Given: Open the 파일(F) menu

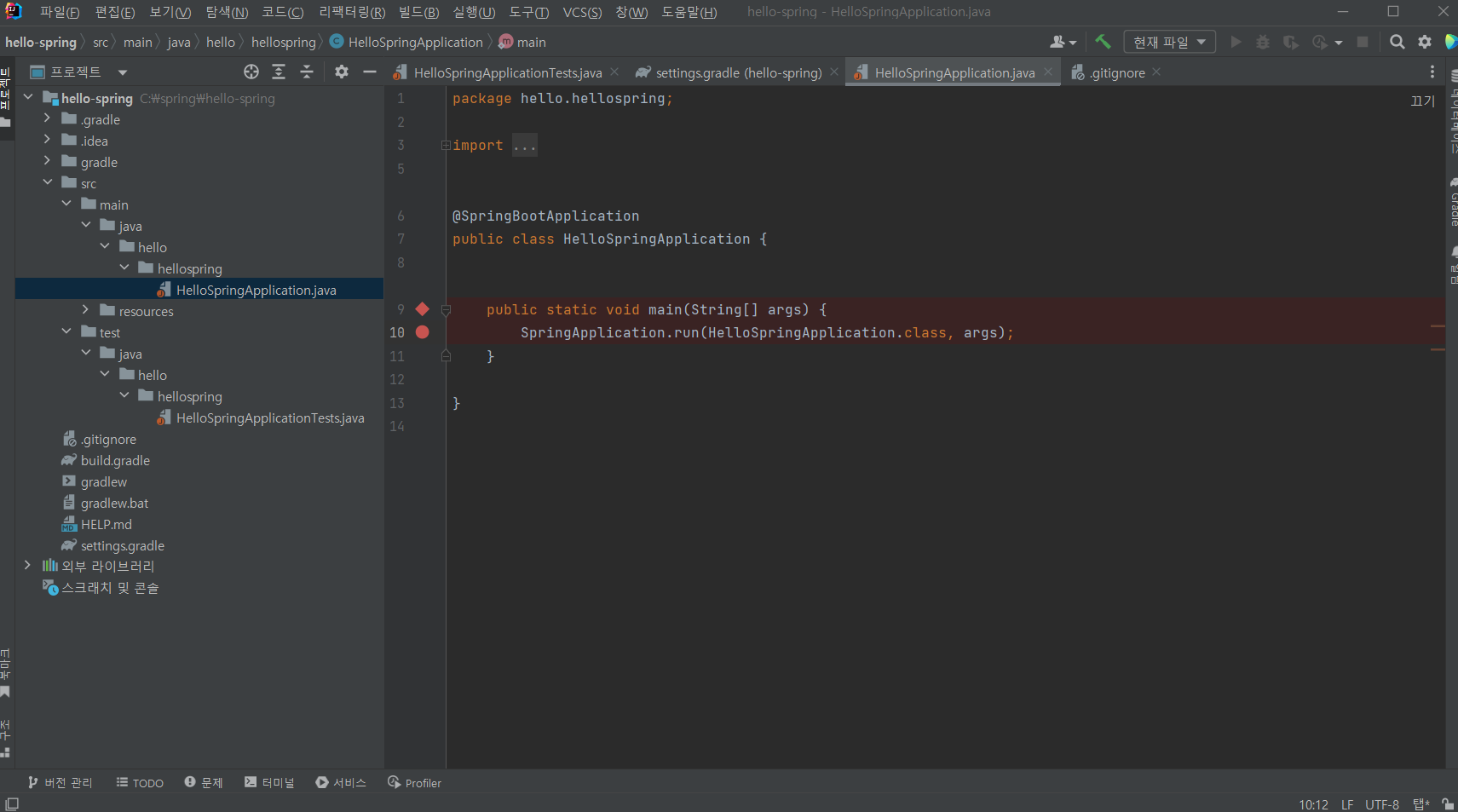Looking at the screenshot, I should click(60, 12).
